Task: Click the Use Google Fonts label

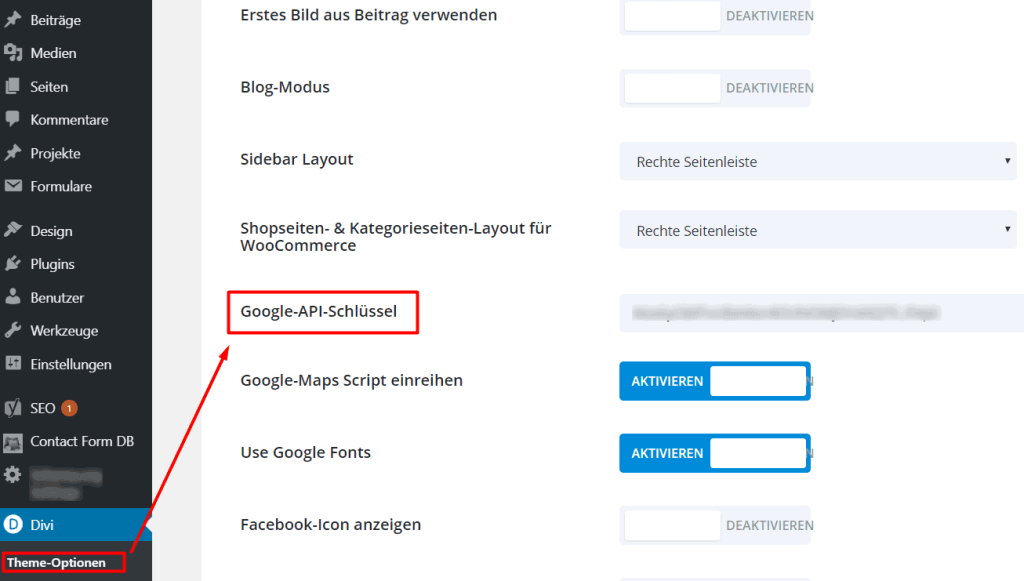Action: click(306, 452)
